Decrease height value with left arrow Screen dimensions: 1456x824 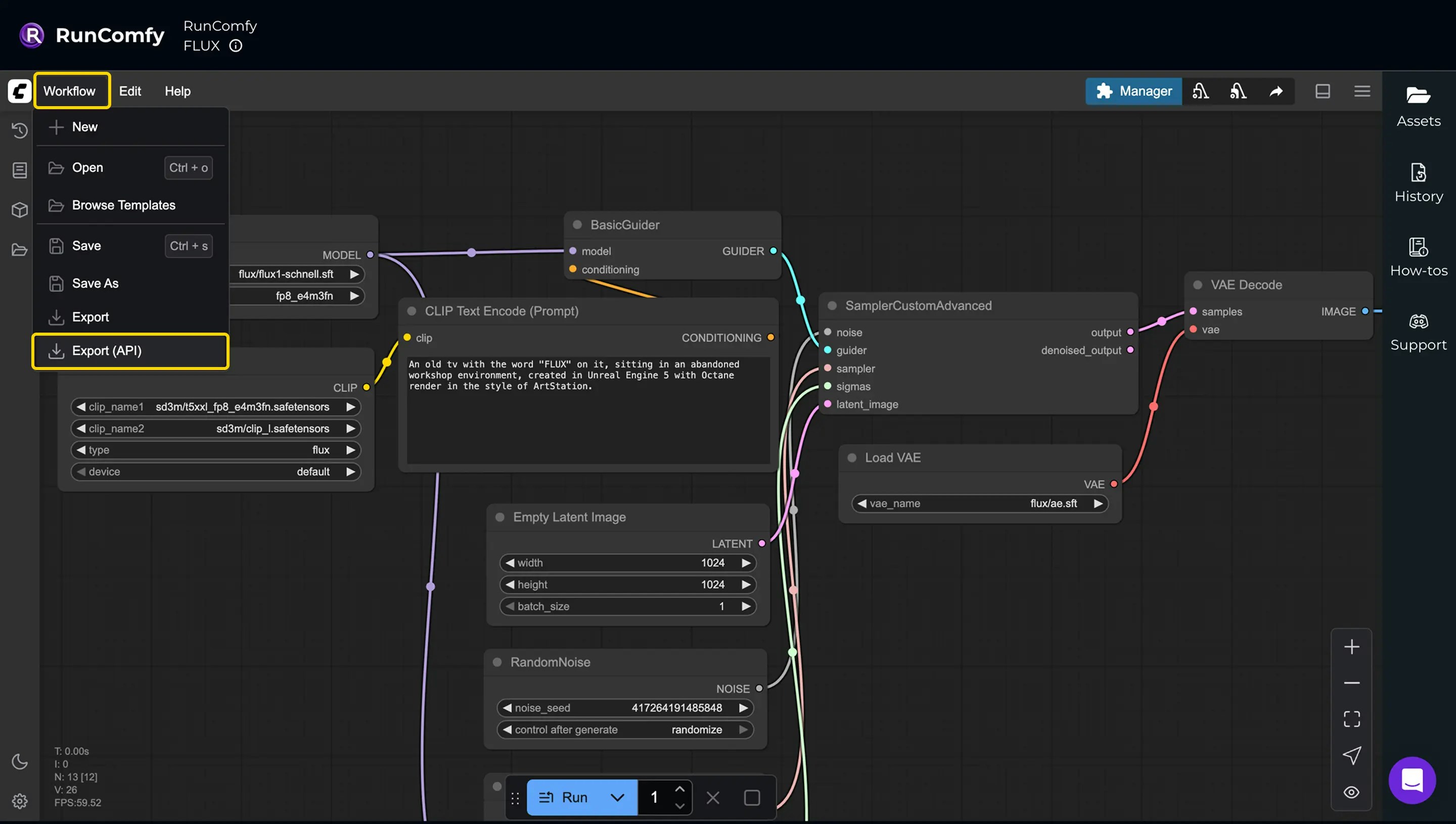(x=509, y=584)
